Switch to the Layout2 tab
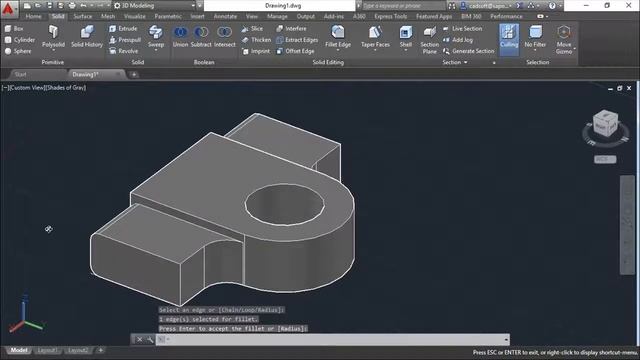This screenshot has width=640, height=360. pos(78,350)
